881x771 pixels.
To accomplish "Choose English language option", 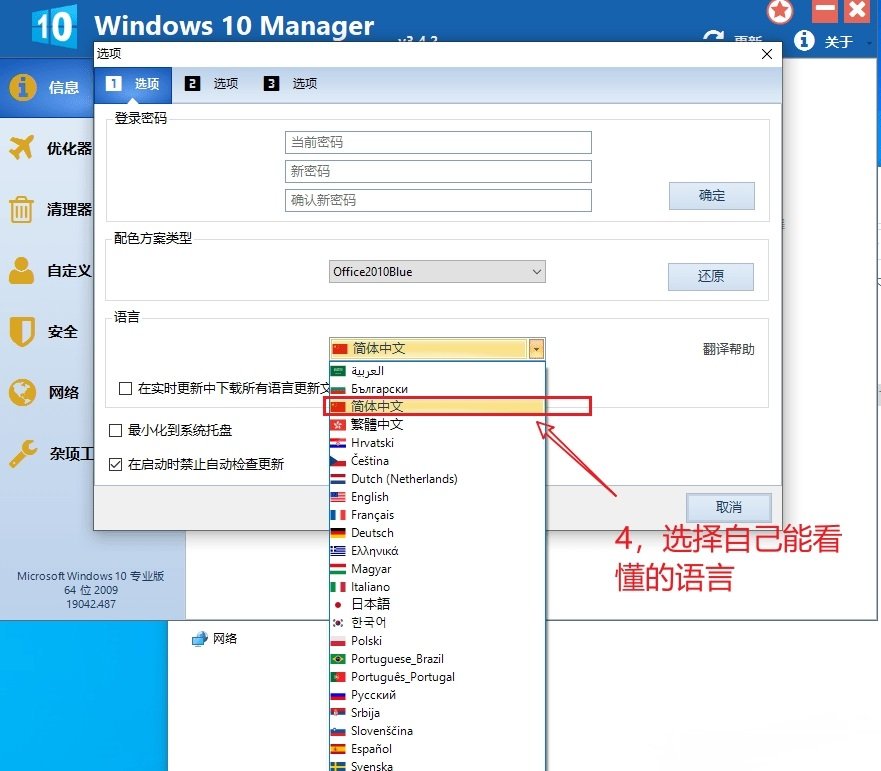I will point(437,497).
